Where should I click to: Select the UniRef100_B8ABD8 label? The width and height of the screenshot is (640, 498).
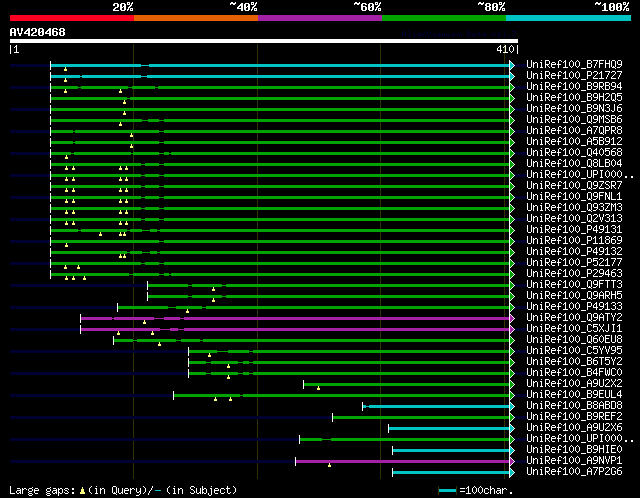pyautogui.click(x=574, y=406)
